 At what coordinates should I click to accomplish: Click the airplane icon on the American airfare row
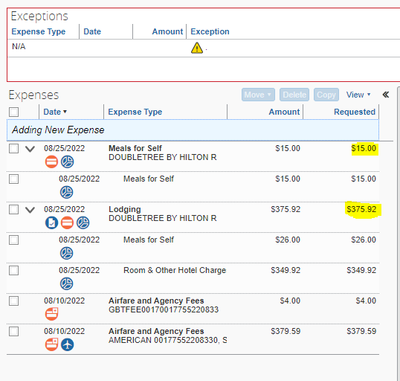[67, 344]
